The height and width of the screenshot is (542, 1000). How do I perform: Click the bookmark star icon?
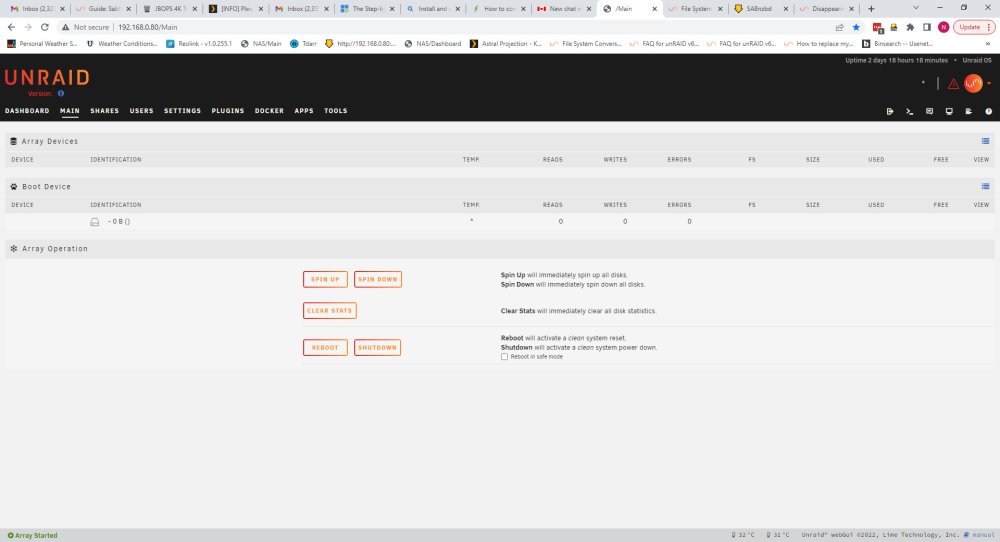[x=856, y=27]
